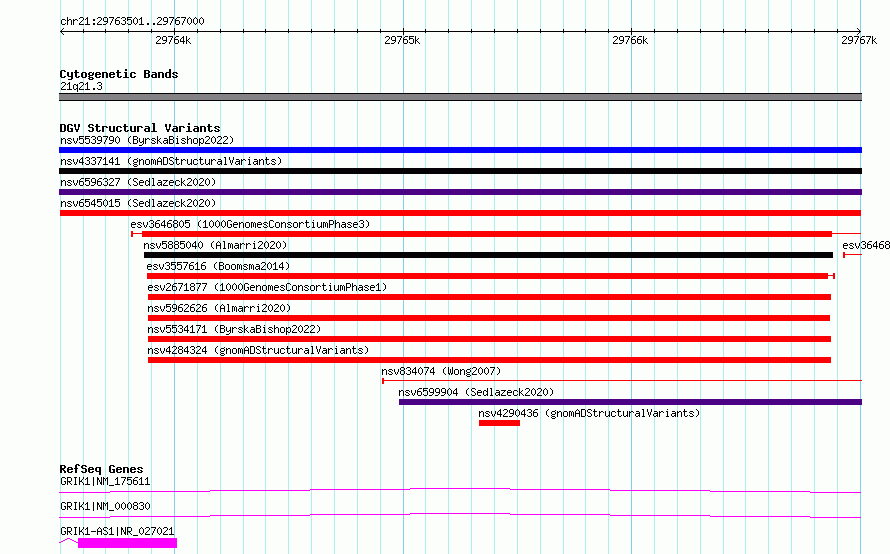
Task: Open nsv6545015 (Sedlazeck2020) label
Action: point(138,203)
